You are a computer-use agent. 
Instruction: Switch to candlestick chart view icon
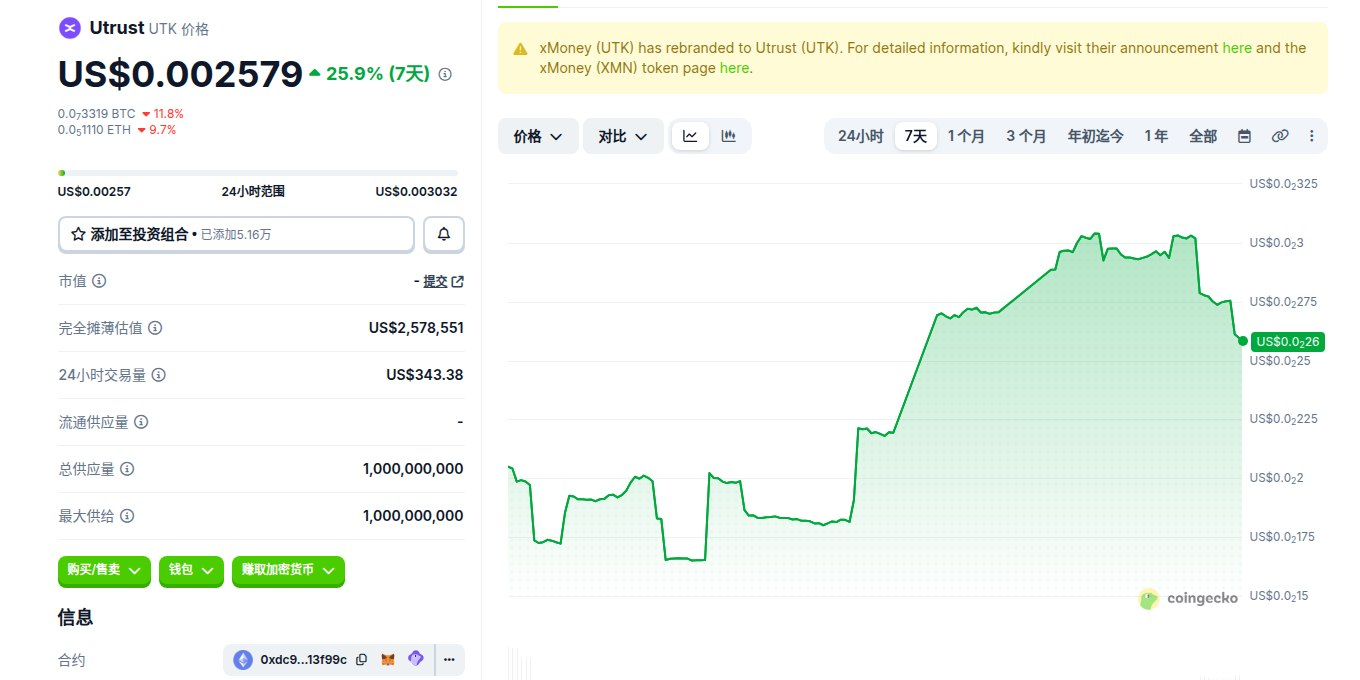(728, 136)
